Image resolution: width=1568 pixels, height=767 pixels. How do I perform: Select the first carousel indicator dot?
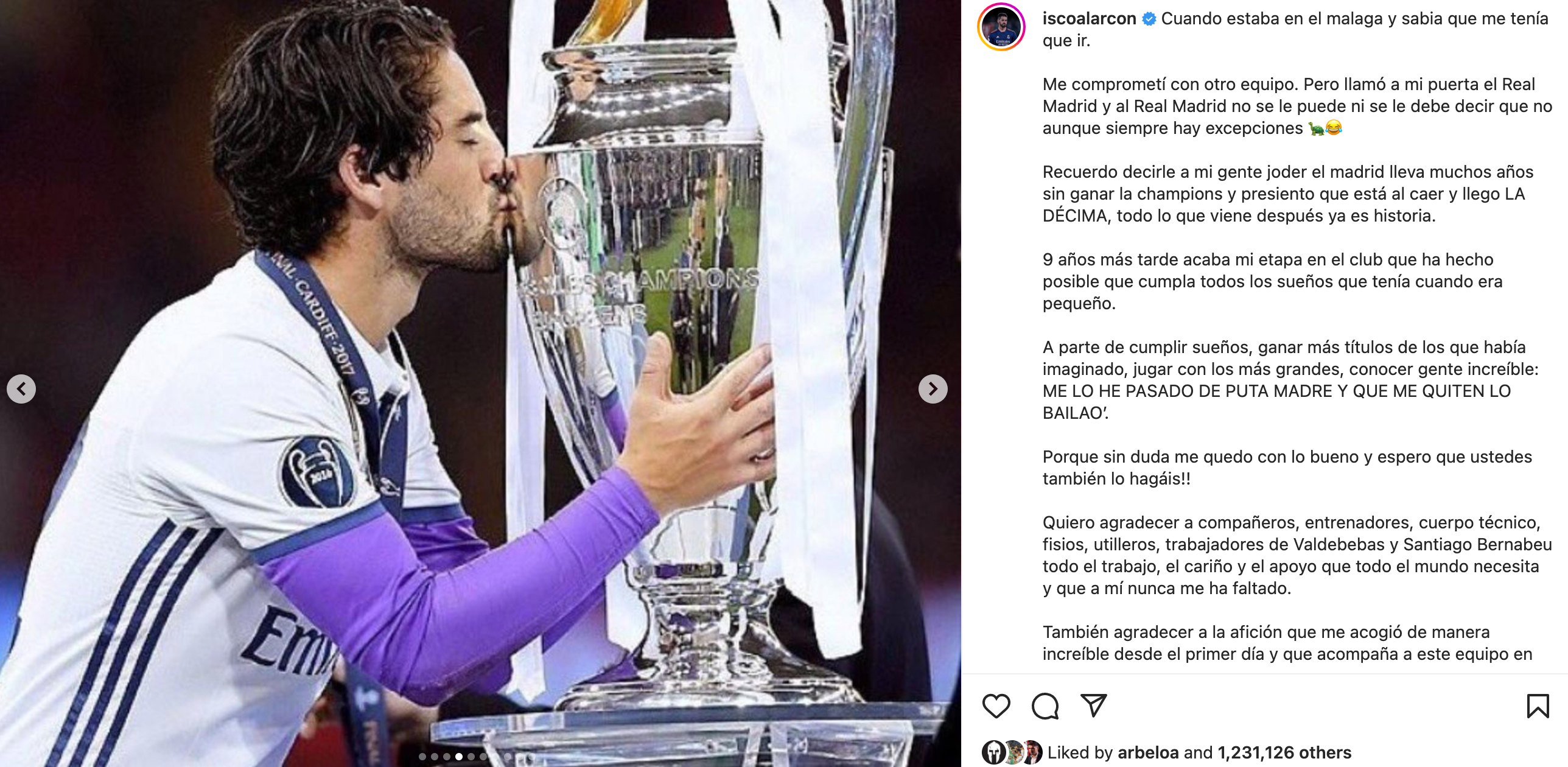[x=422, y=757]
